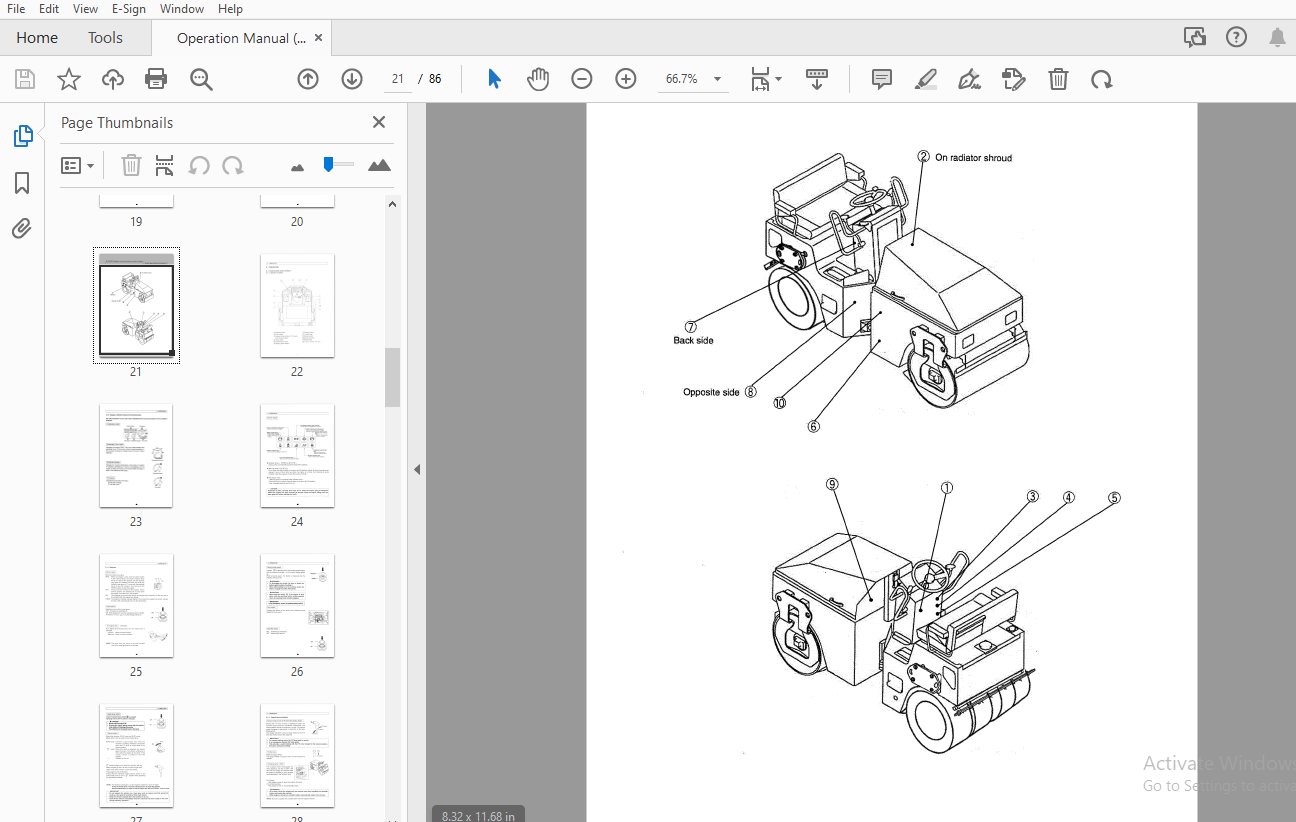Viewport: 1296px width, 822px height.
Task: Open the Help question mark icon
Action: [1237, 38]
